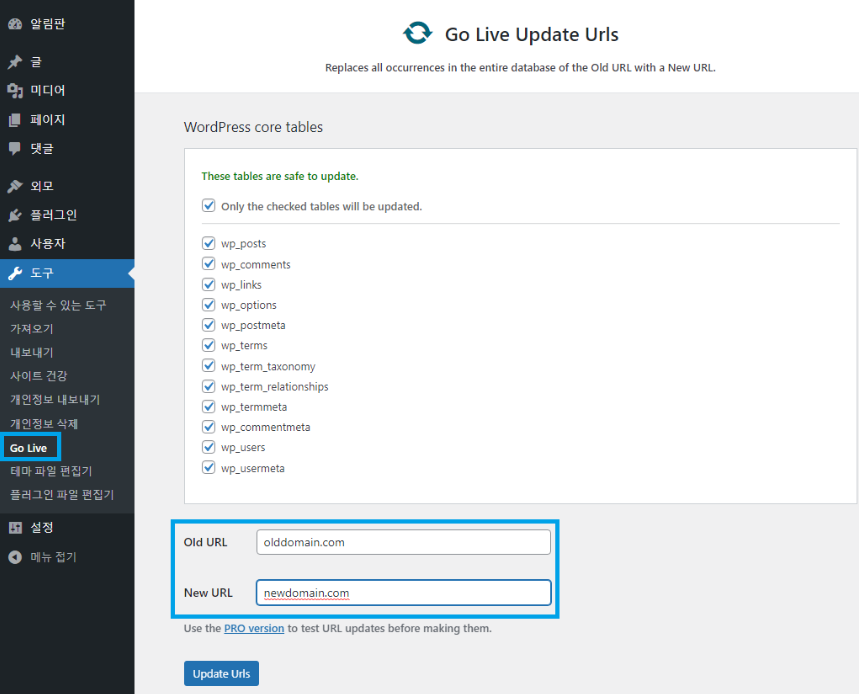The height and width of the screenshot is (694, 859).
Task: Click the dashboard gauge icon beside 알림판
Action: [x=15, y=23]
